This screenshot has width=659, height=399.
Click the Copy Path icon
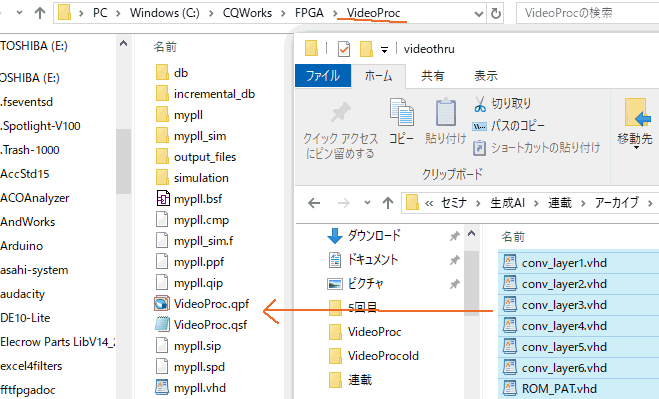479,126
